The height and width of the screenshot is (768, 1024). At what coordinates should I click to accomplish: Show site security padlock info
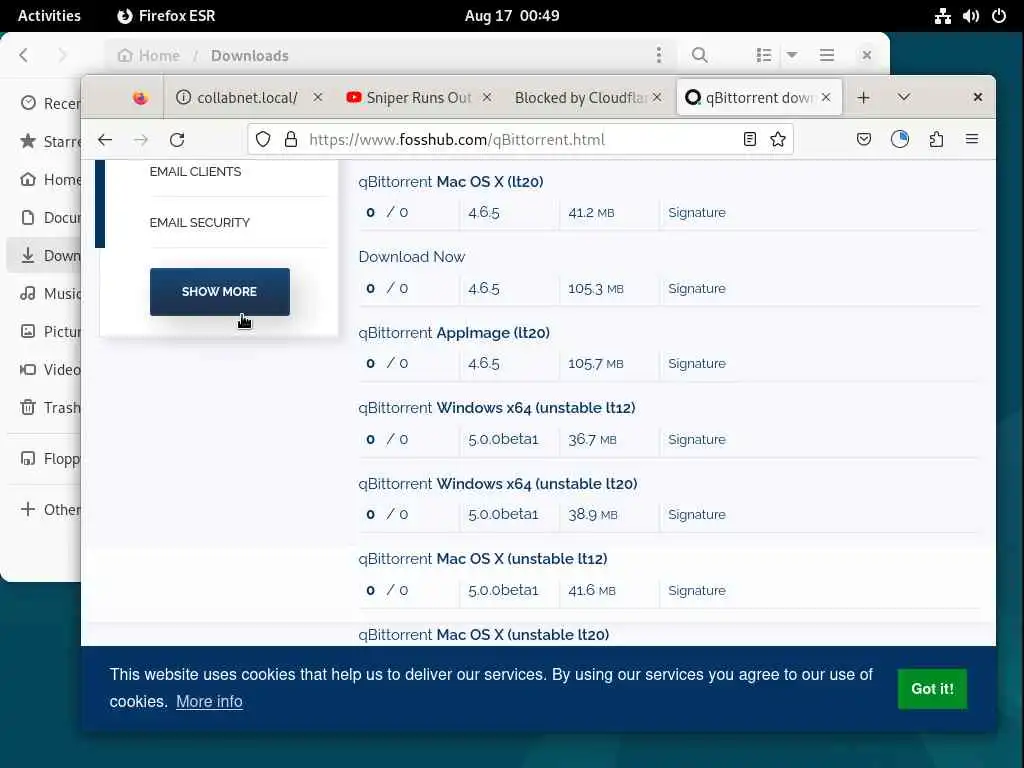(291, 139)
